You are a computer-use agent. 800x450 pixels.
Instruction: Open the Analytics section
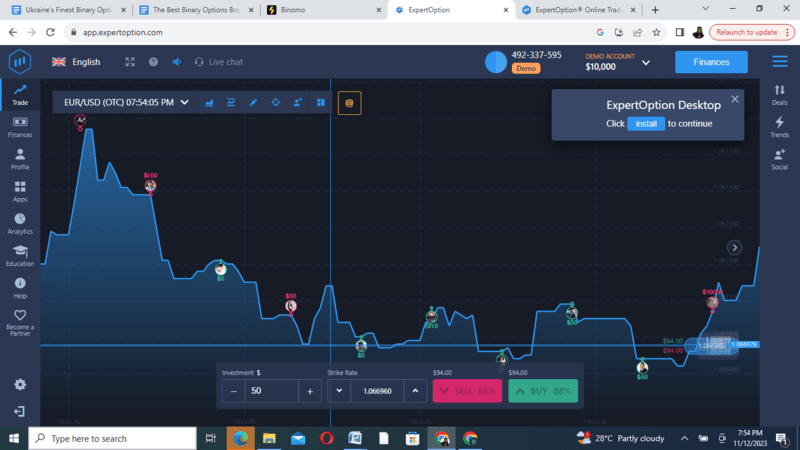click(20, 223)
